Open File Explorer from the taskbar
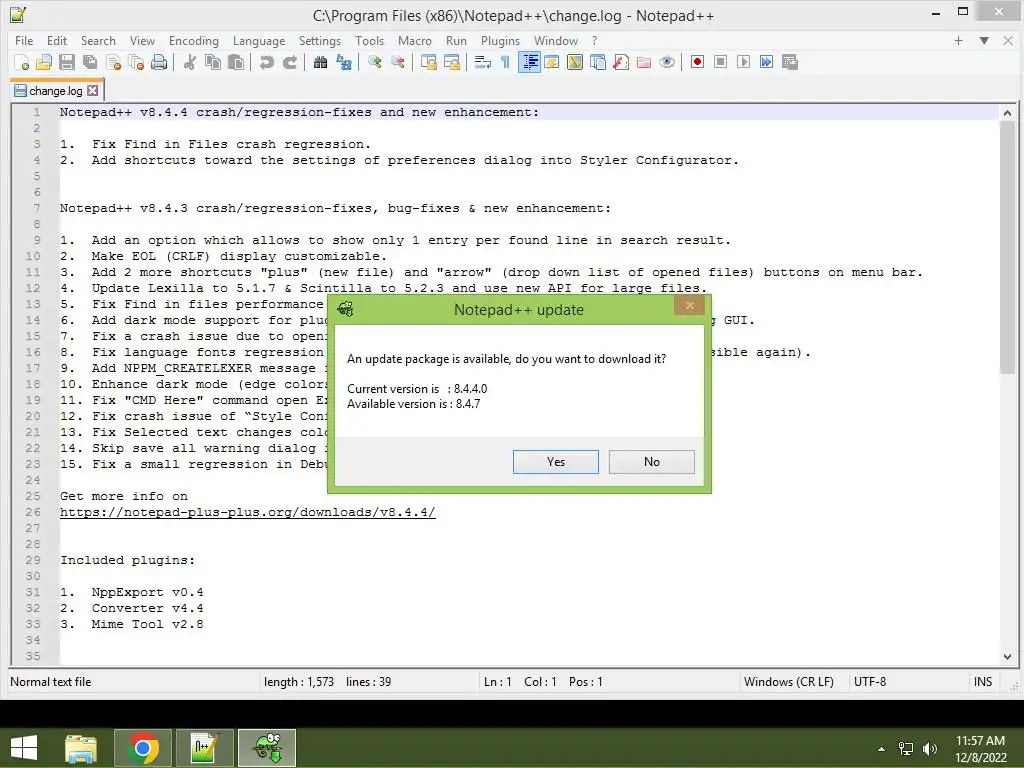This screenshot has width=1024, height=768. point(81,748)
